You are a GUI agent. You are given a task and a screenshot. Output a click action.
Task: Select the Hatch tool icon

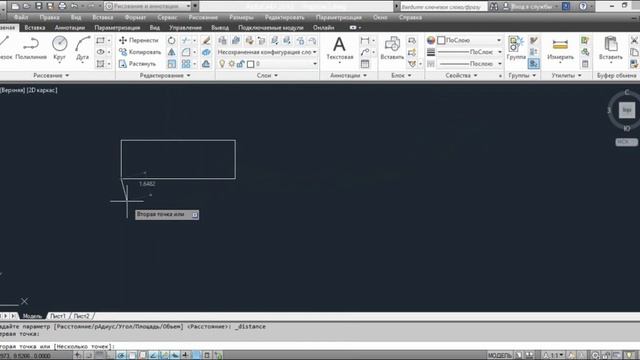point(100,64)
